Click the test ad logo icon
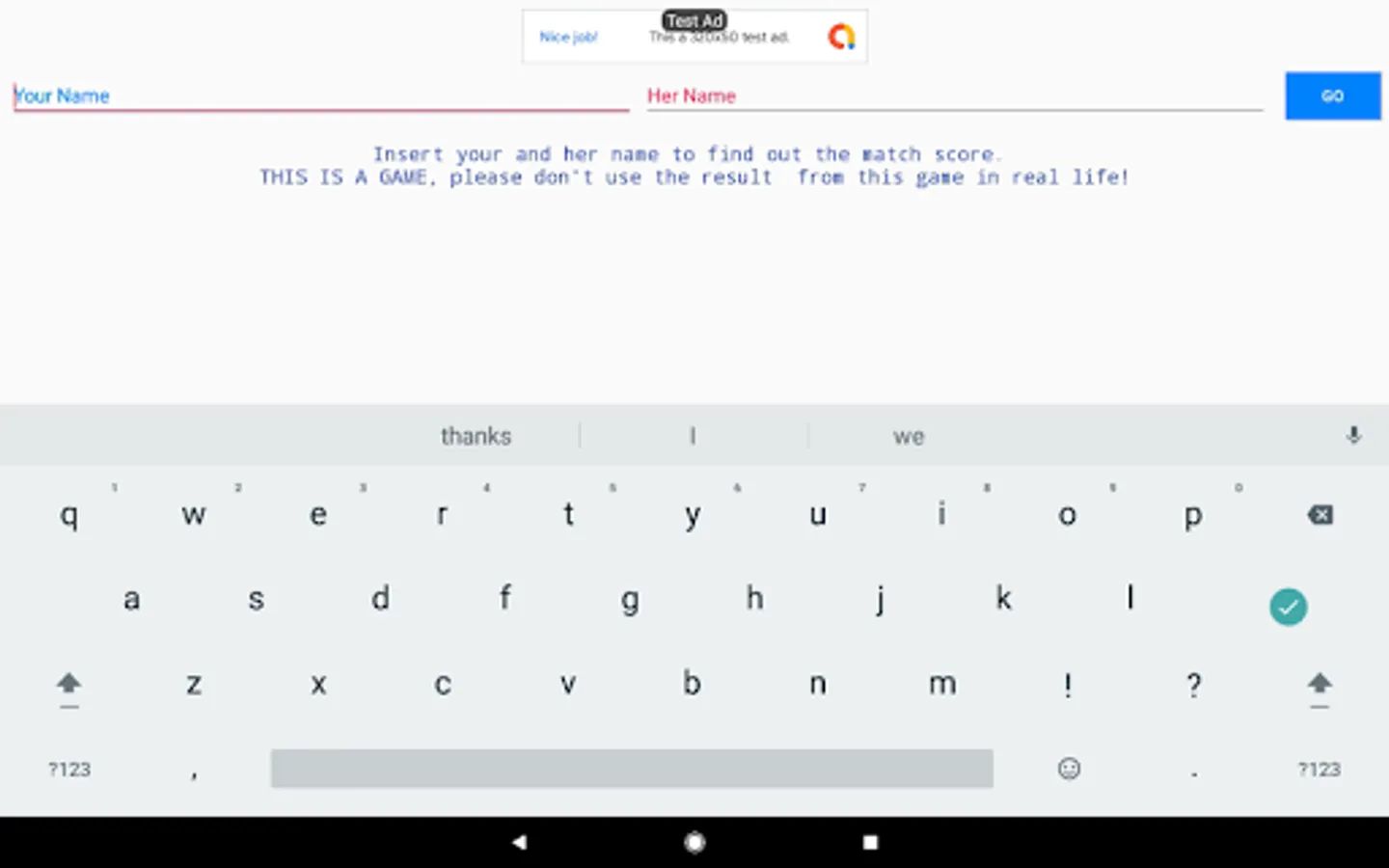Screen dimensions: 1389x868 pos(841,37)
